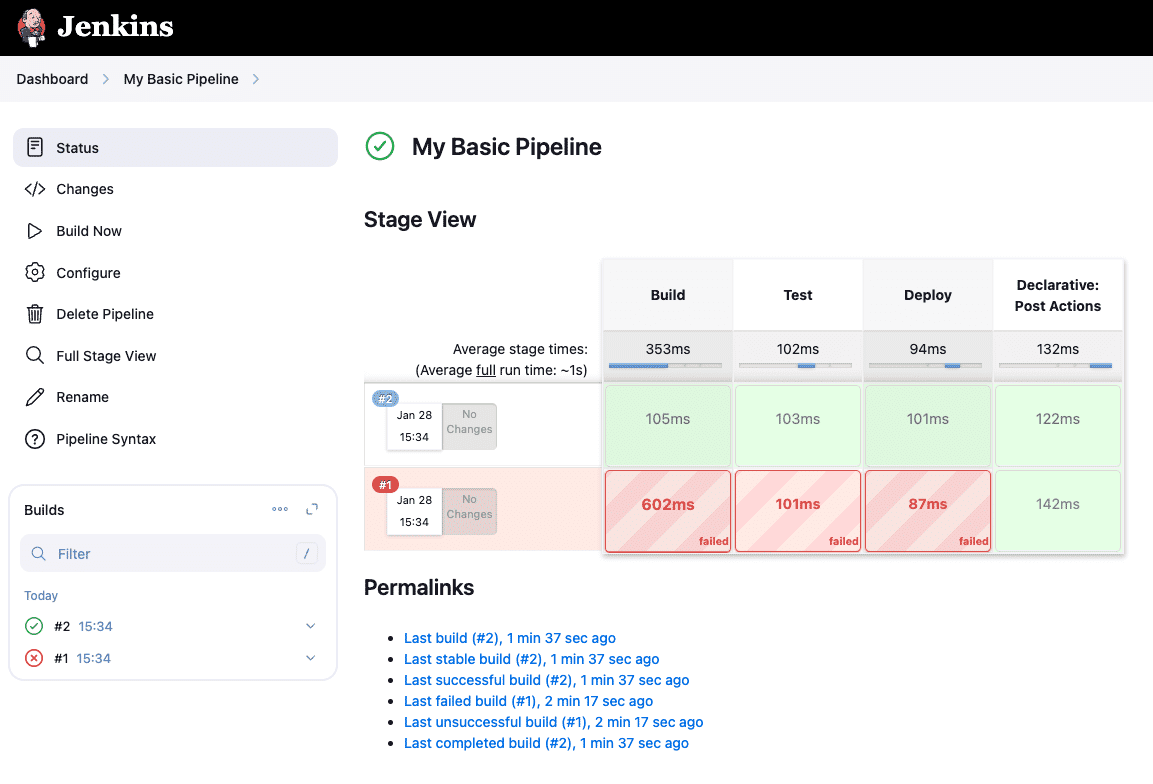Click the slash shortcut badge in Filter

click(307, 553)
